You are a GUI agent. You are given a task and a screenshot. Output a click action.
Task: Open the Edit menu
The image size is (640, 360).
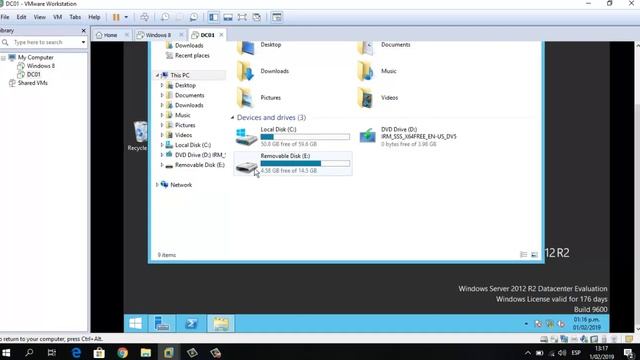click(21, 17)
